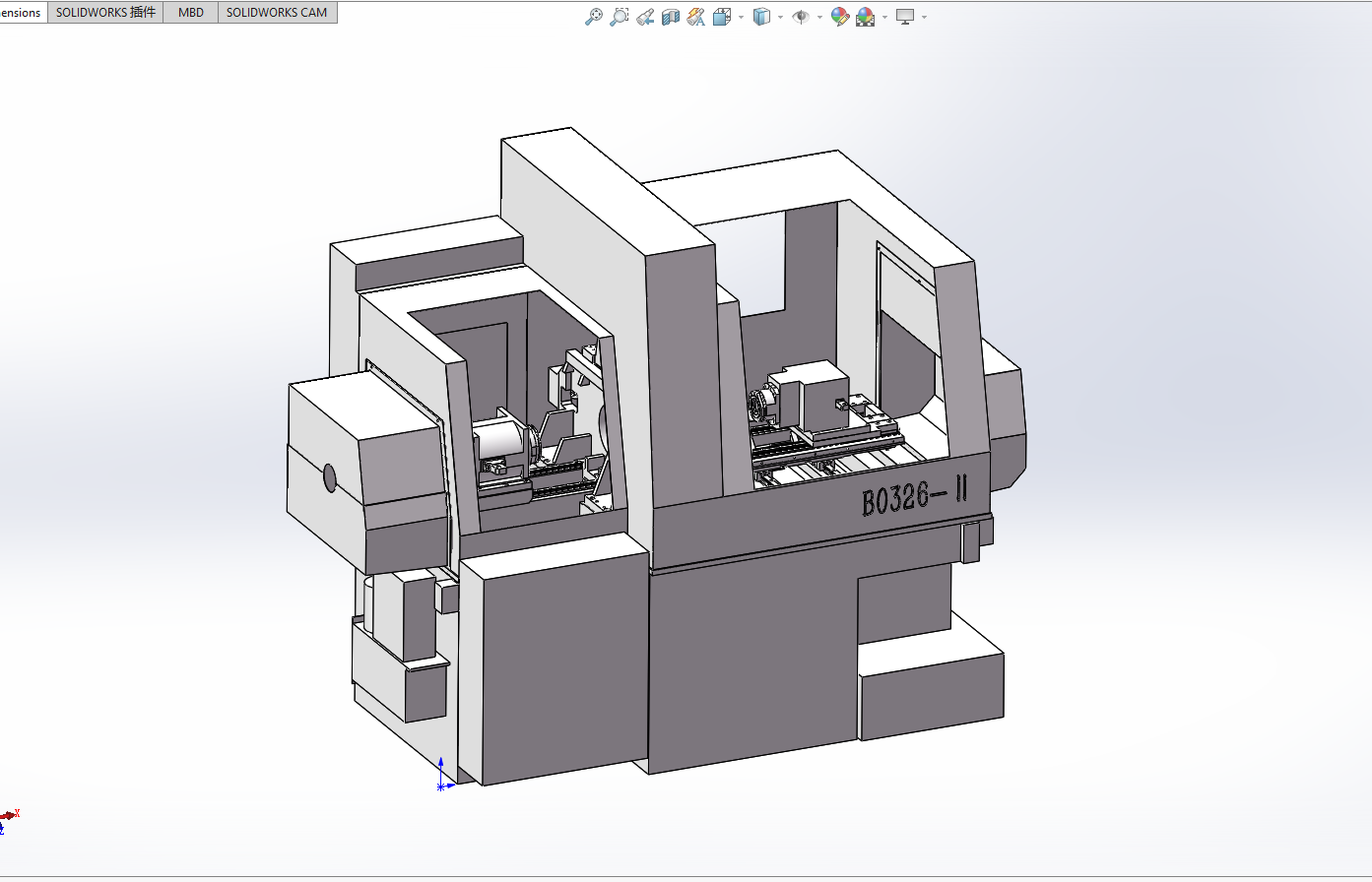Switch to SOLIDWORKS CAM tab
This screenshot has height=882, width=1372.
[x=277, y=13]
